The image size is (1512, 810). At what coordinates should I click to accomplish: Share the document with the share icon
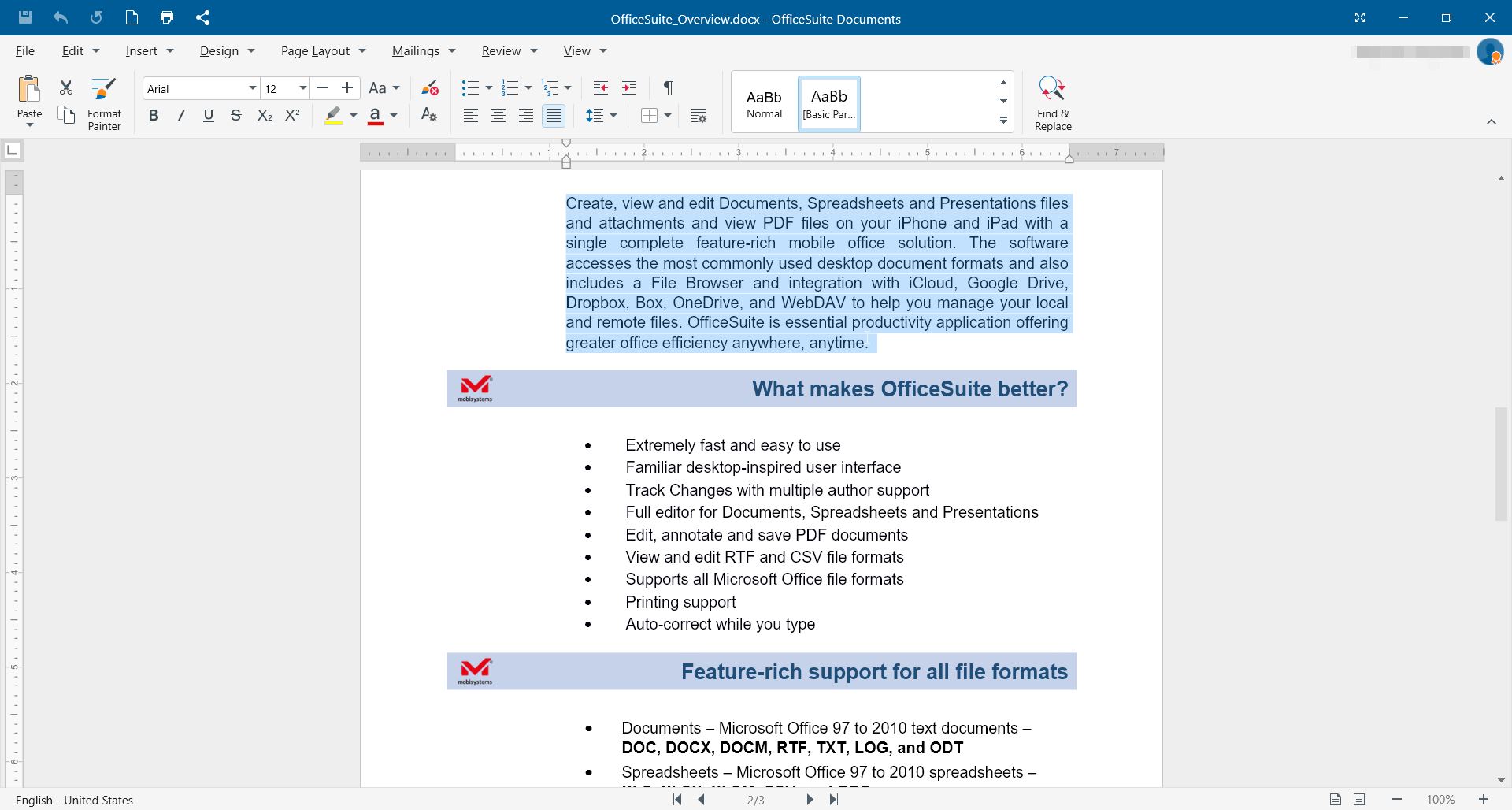202,17
